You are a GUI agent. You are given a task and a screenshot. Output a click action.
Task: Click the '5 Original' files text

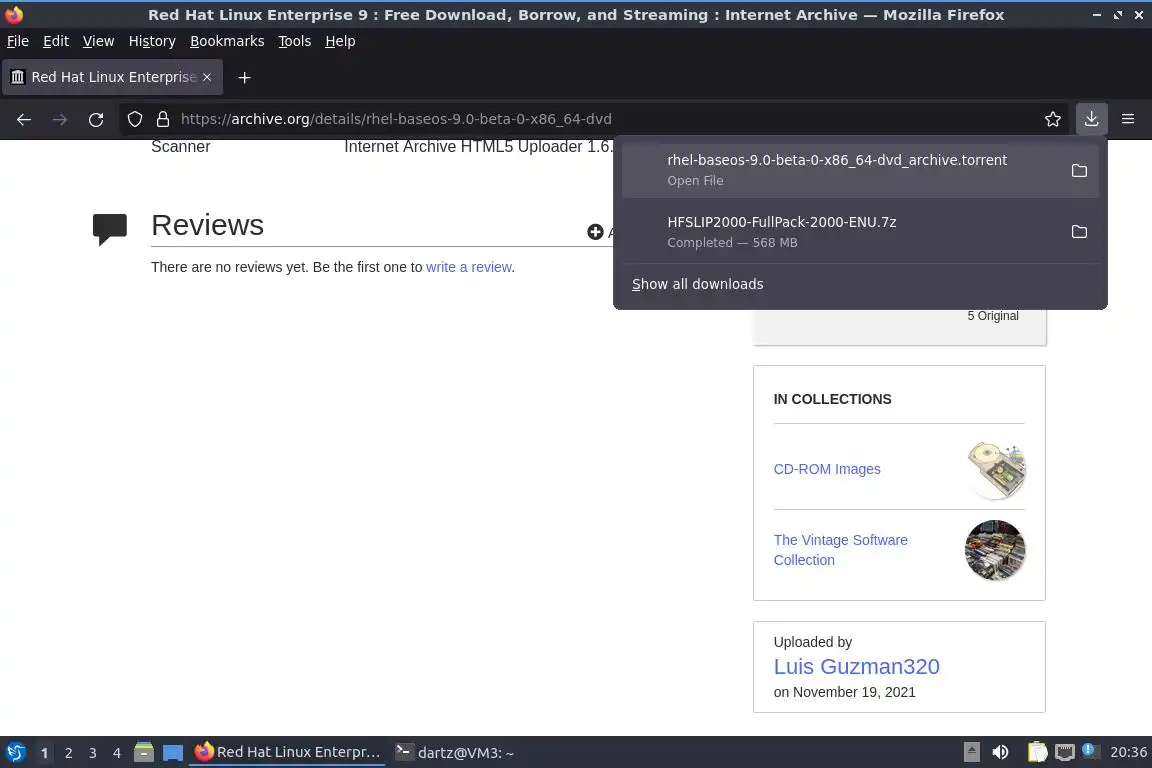click(993, 316)
